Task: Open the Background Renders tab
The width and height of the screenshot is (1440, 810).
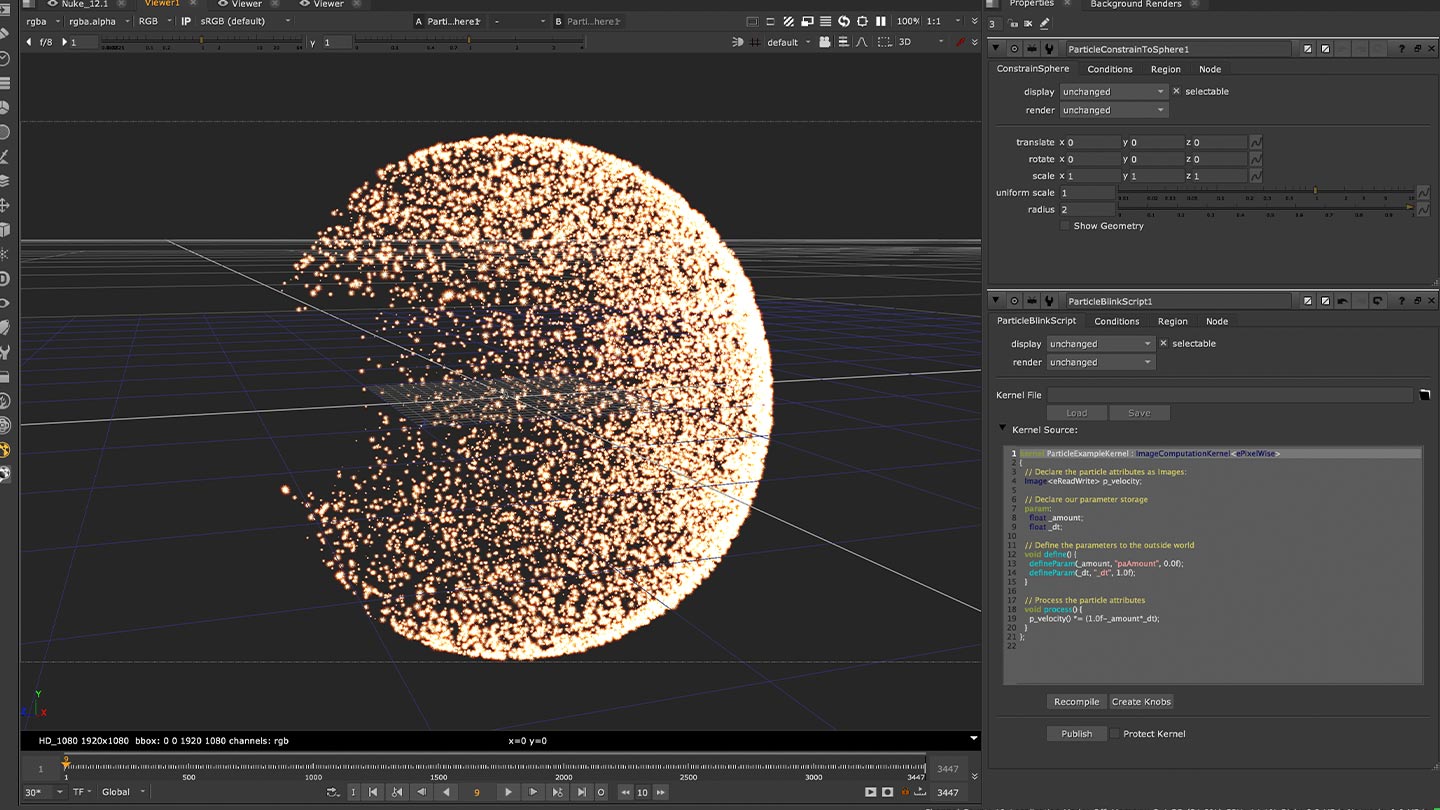Action: 1135,5
